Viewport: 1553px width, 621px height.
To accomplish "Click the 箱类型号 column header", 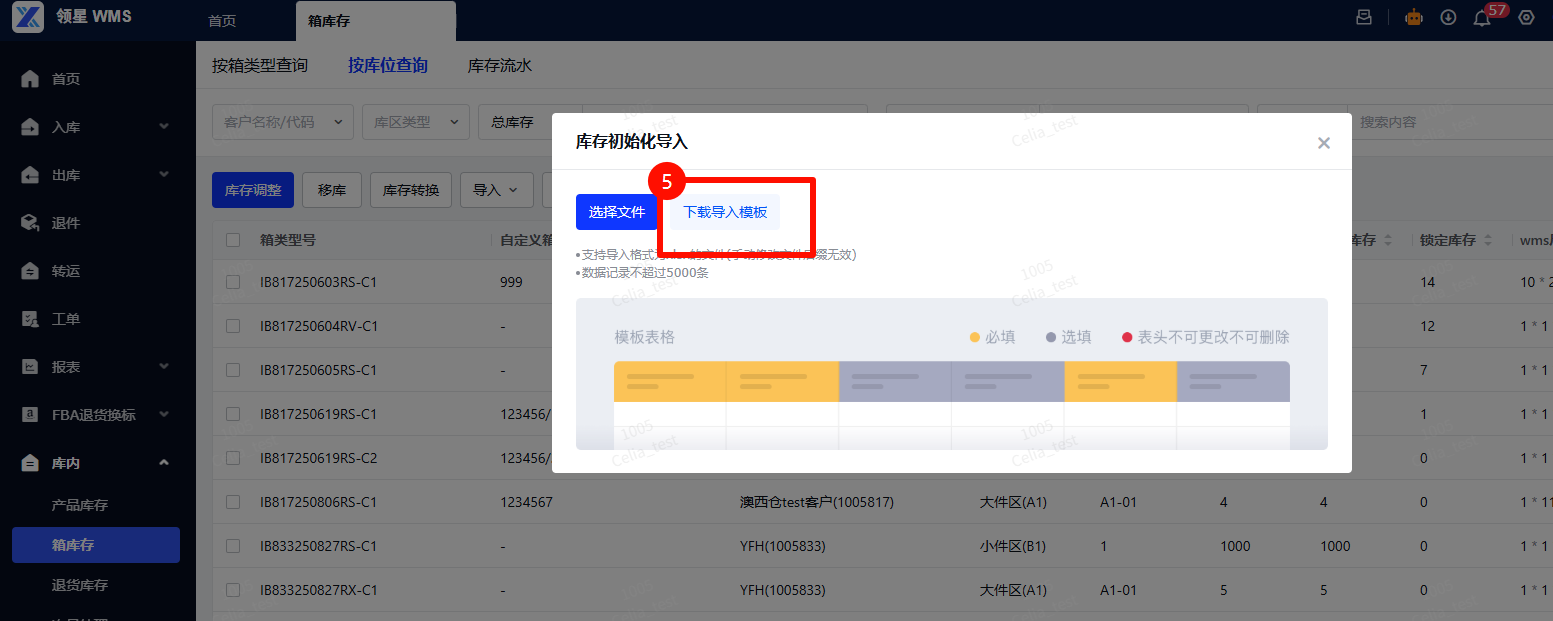I will click(x=288, y=240).
